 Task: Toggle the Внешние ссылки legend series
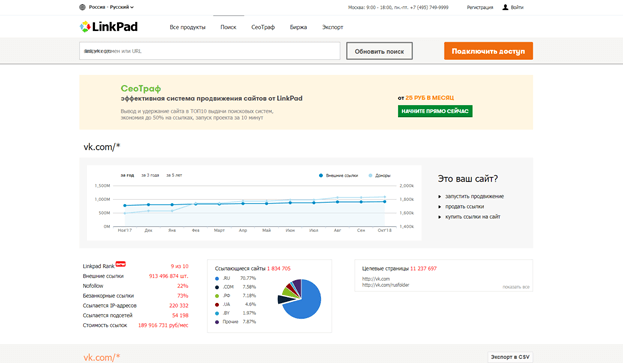(x=338, y=176)
